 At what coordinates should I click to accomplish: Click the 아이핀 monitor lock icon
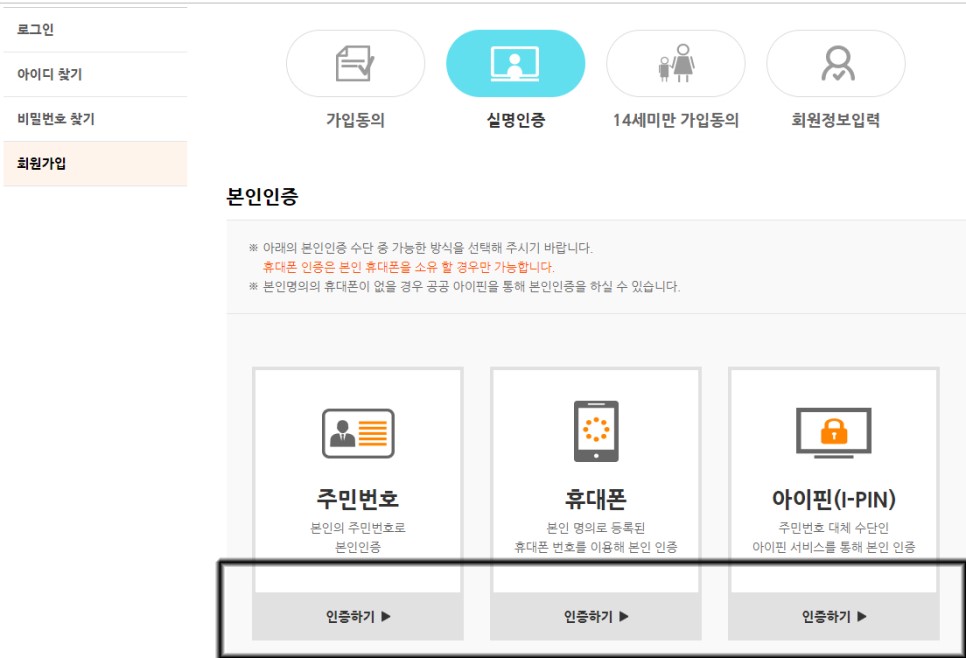click(834, 433)
